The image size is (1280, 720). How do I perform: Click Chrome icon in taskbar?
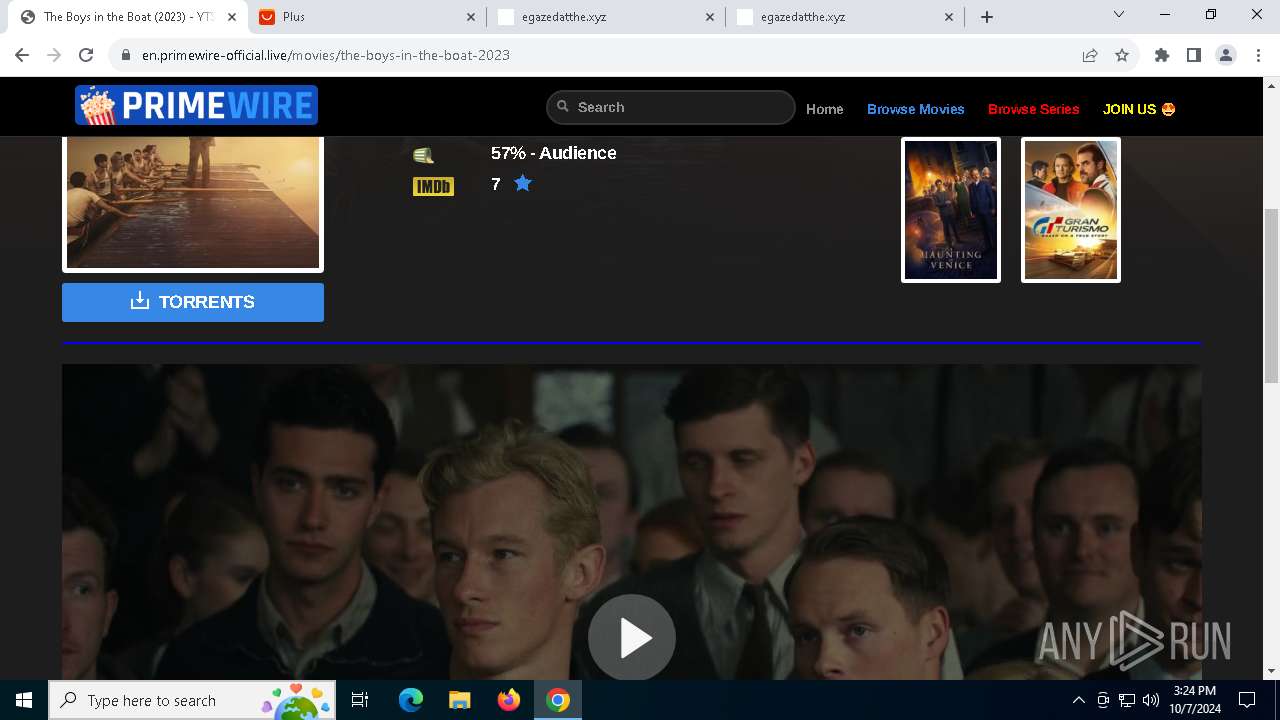(x=558, y=700)
